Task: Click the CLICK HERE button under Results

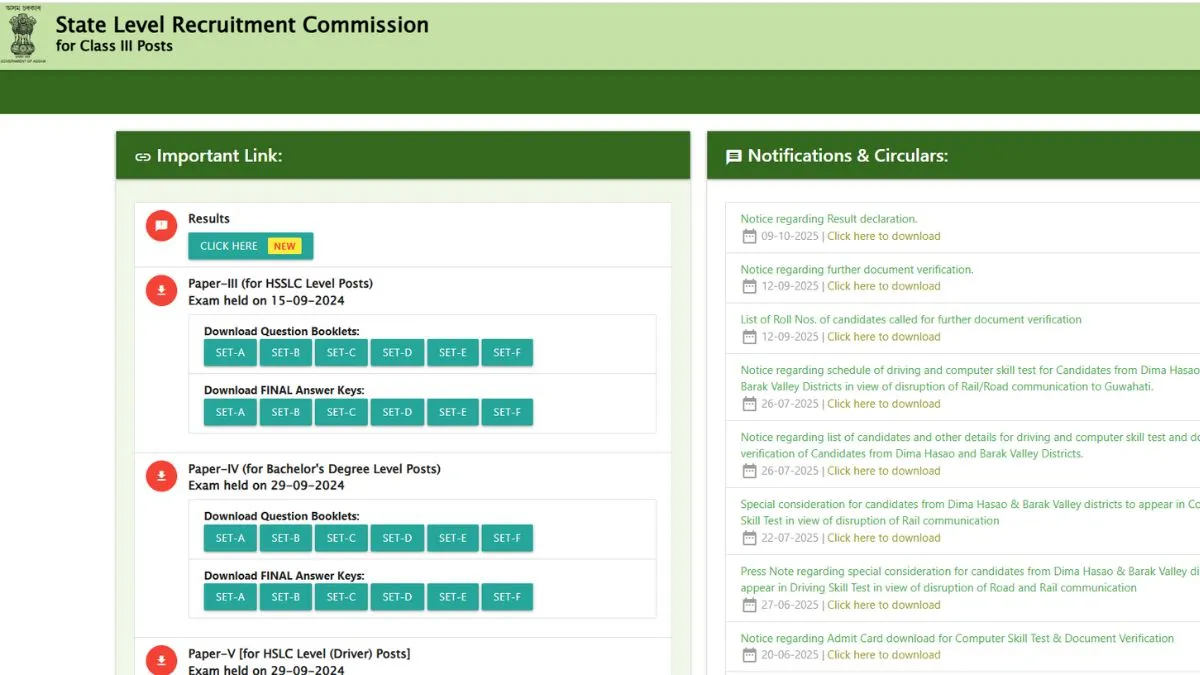Action: tap(228, 245)
